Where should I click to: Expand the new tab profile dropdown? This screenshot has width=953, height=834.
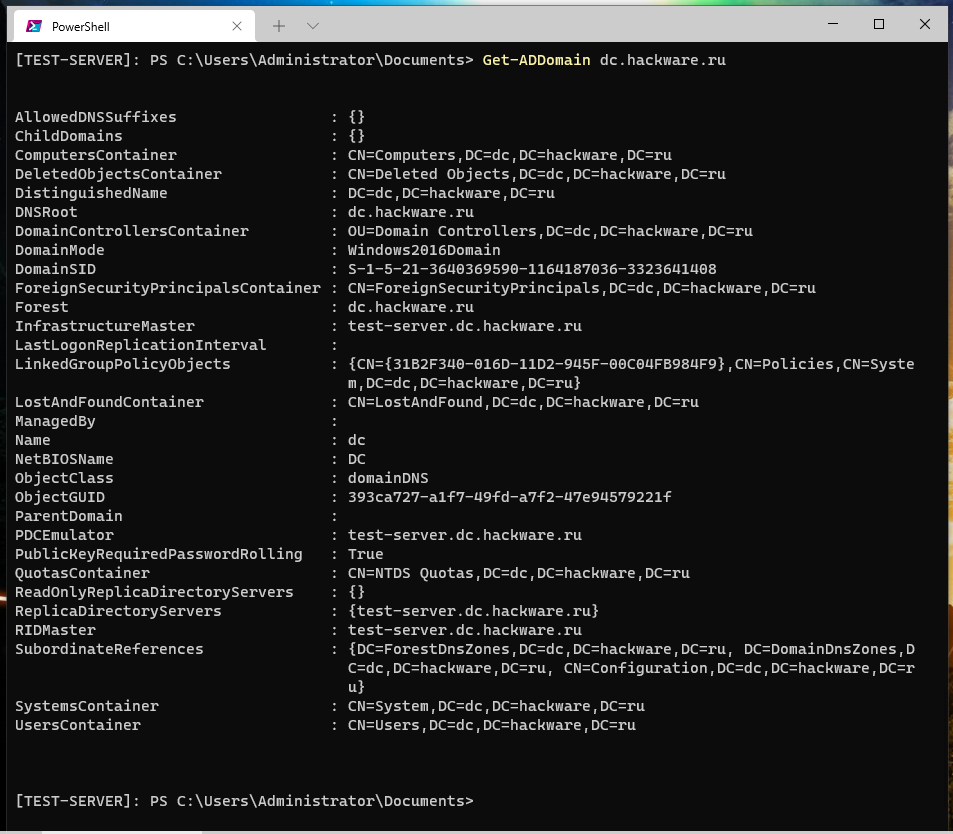tap(313, 25)
